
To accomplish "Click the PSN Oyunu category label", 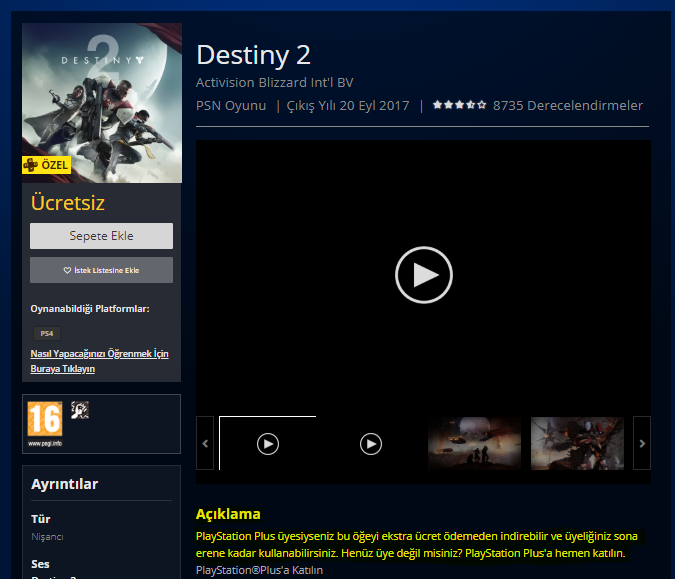I will pos(231,105).
